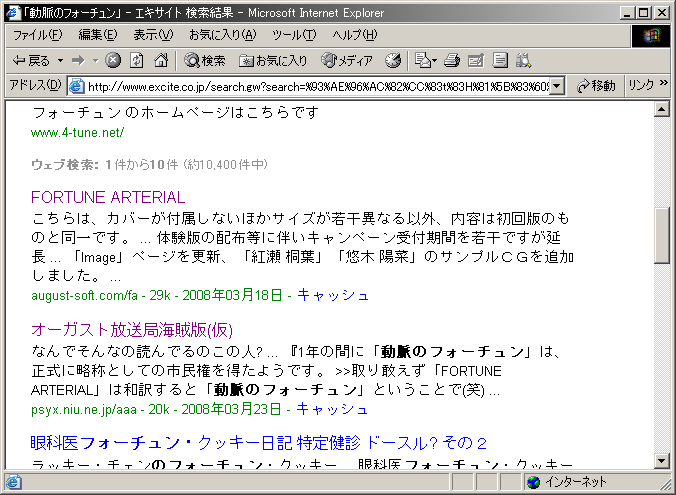Click the forward arrow button
This screenshot has width=676, height=495.
pyautogui.click(x=78, y=61)
